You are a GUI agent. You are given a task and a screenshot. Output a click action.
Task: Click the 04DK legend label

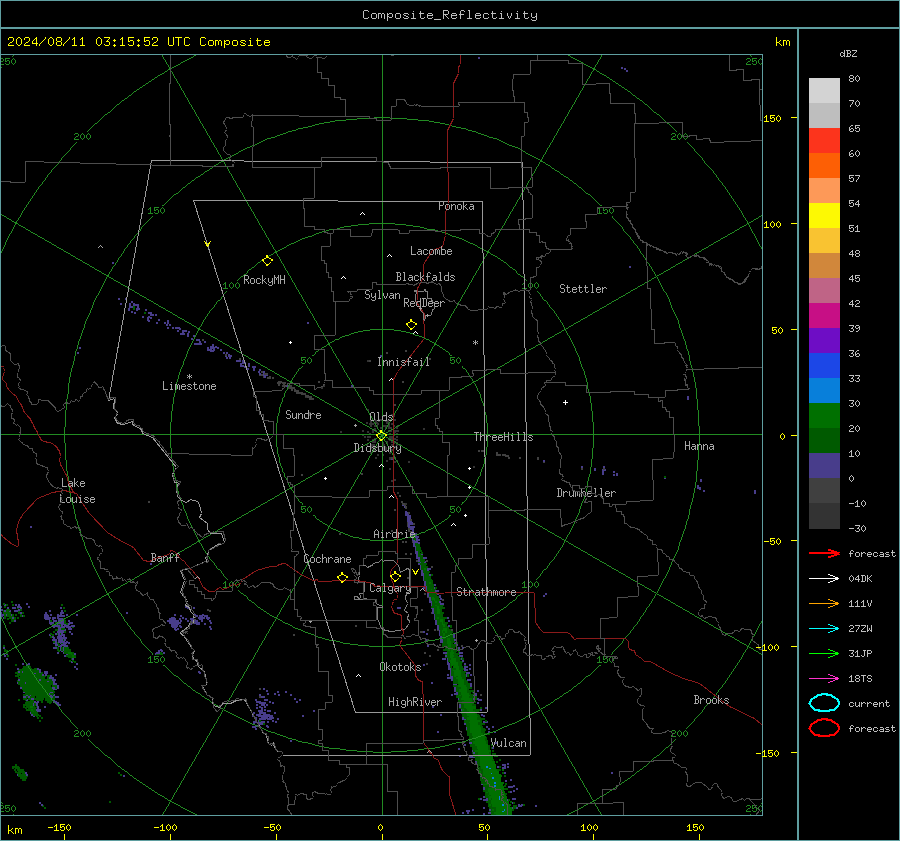pos(860,579)
